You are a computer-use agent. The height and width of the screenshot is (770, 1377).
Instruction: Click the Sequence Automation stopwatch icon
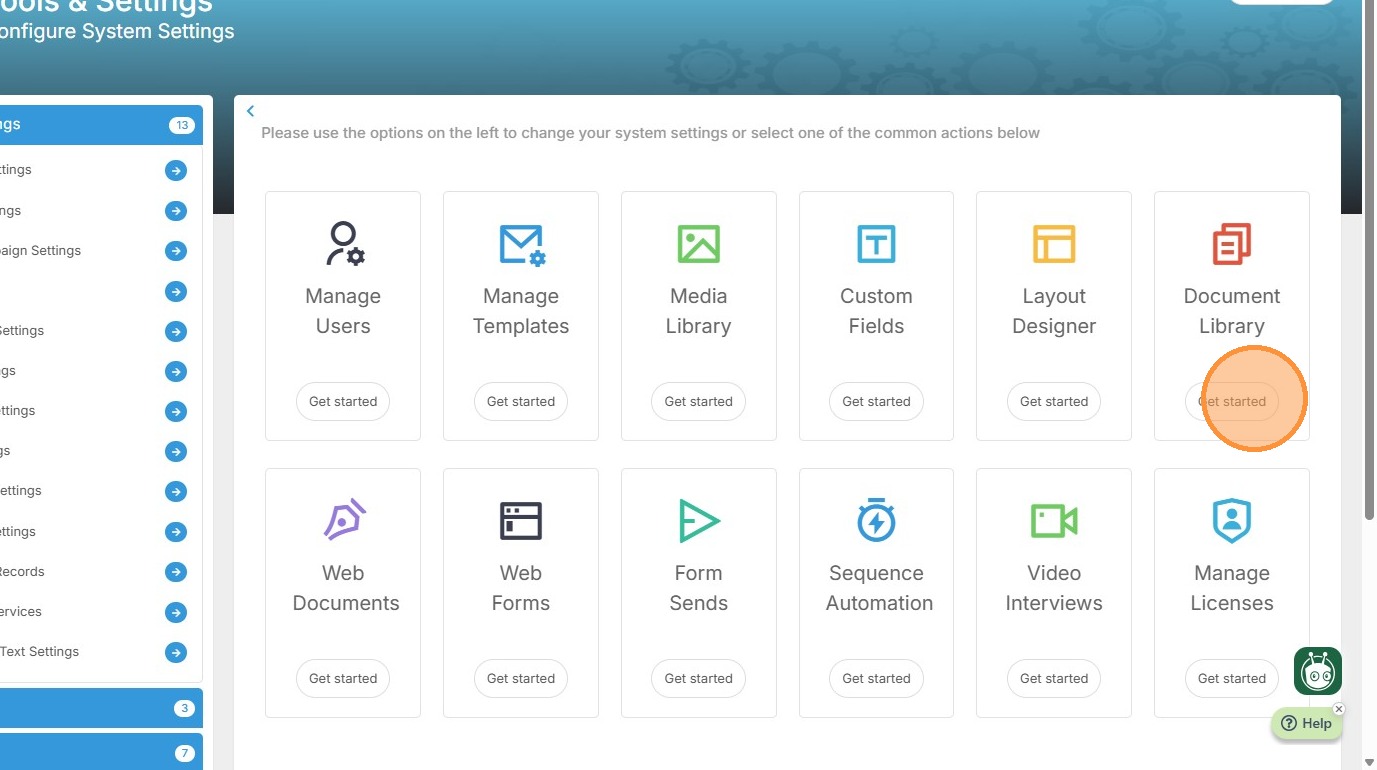pyautogui.click(x=876, y=520)
